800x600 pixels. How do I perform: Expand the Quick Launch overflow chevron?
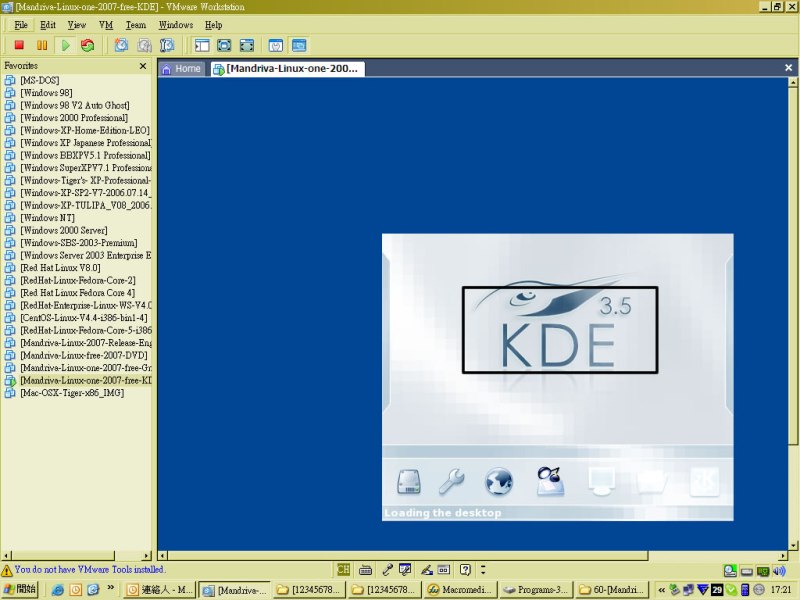coord(110,588)
